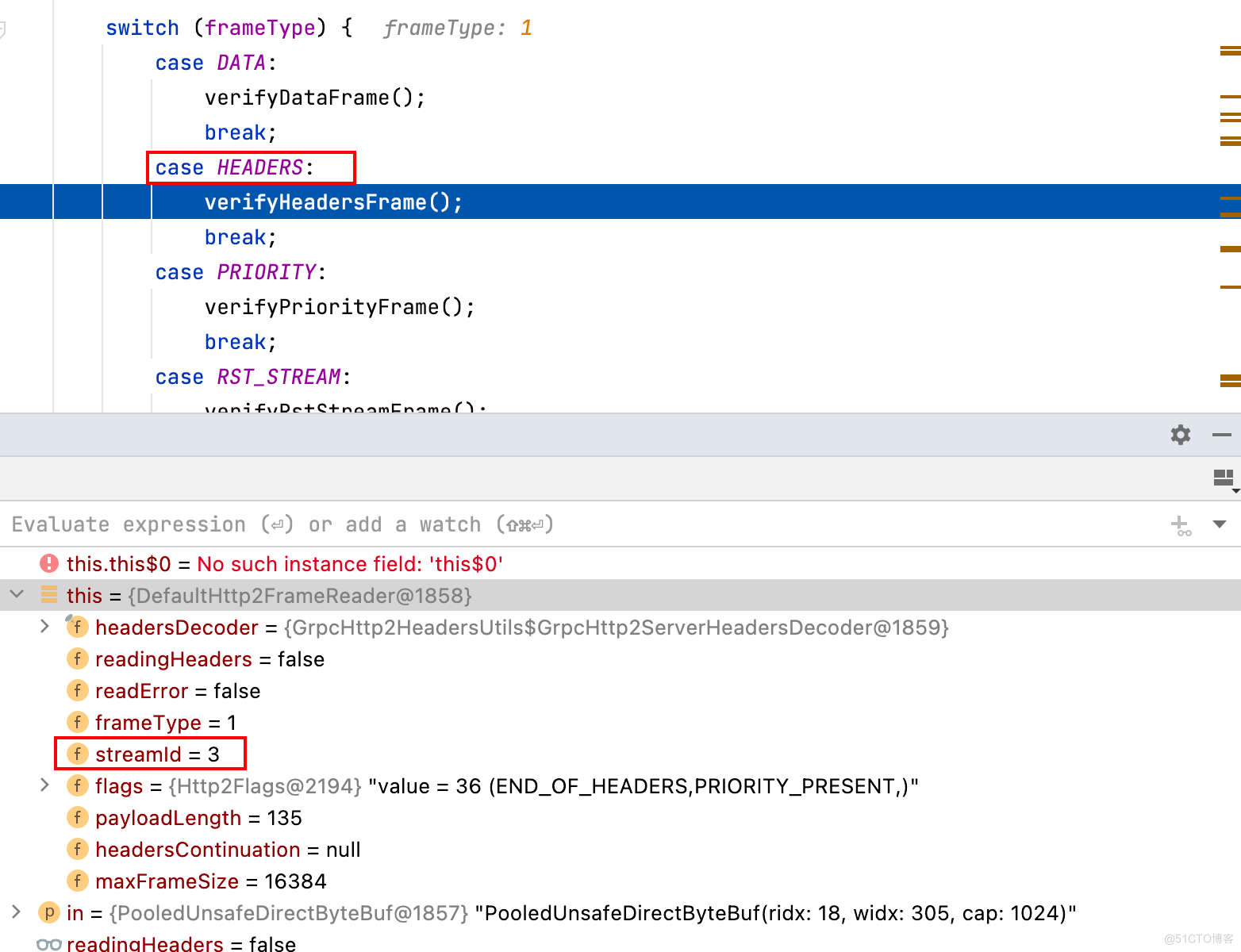Open the evaluate expression history dropdown

point(1220,524)
